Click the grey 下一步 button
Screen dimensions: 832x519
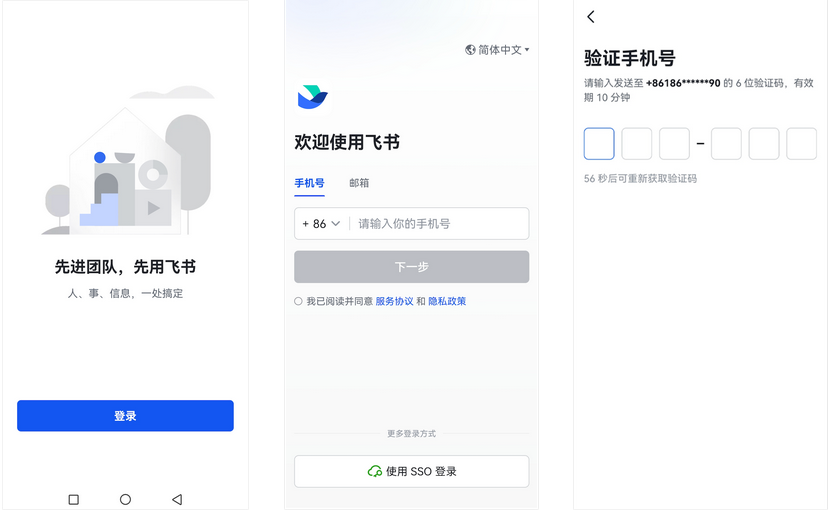pyautogui.click(x=412, y=266)
